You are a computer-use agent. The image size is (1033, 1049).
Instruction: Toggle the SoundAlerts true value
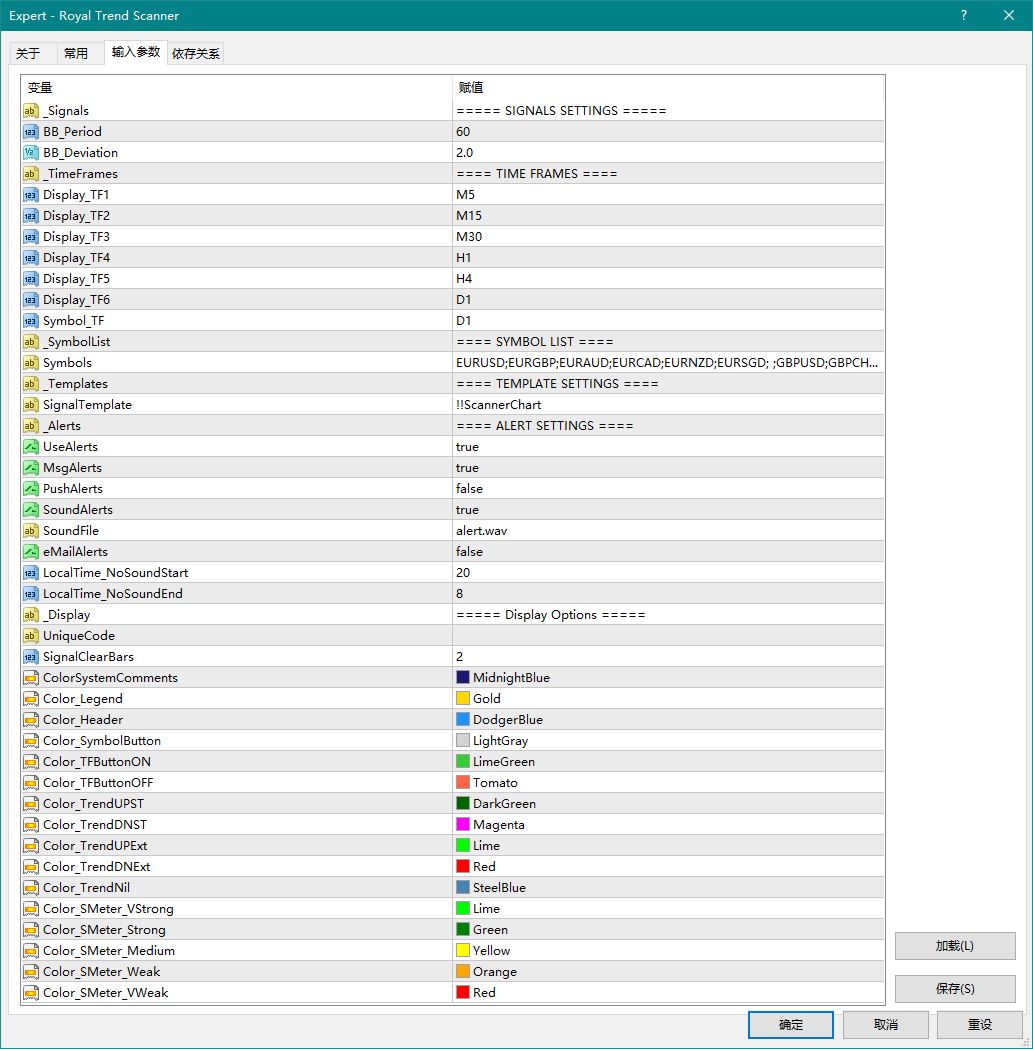tap(467, 510)
